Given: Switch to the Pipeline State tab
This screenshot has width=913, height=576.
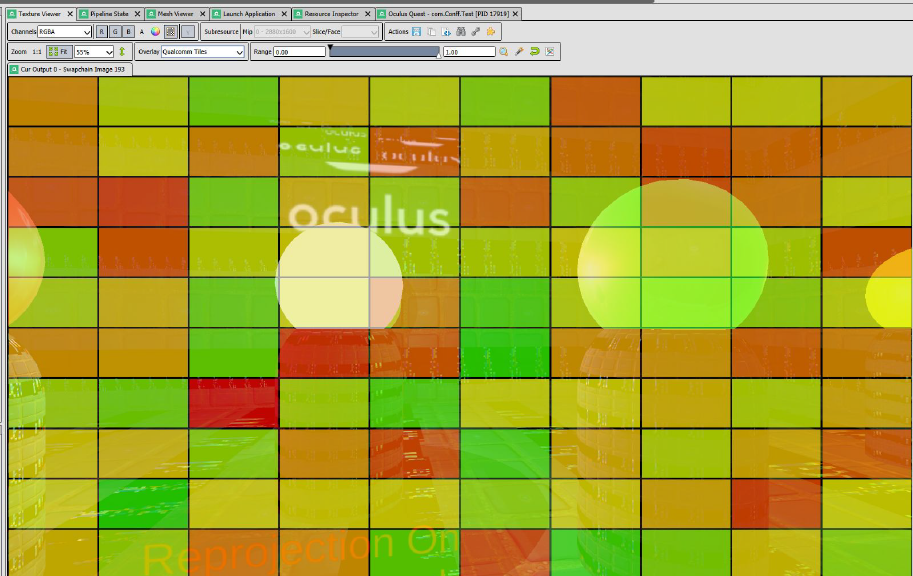Looking at the screenshot, I should point(109,13).
